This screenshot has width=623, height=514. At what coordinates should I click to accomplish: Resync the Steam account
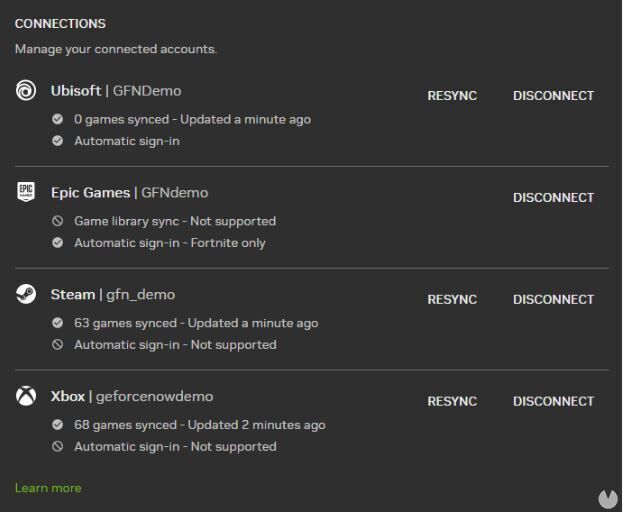(x=452, y=299)
